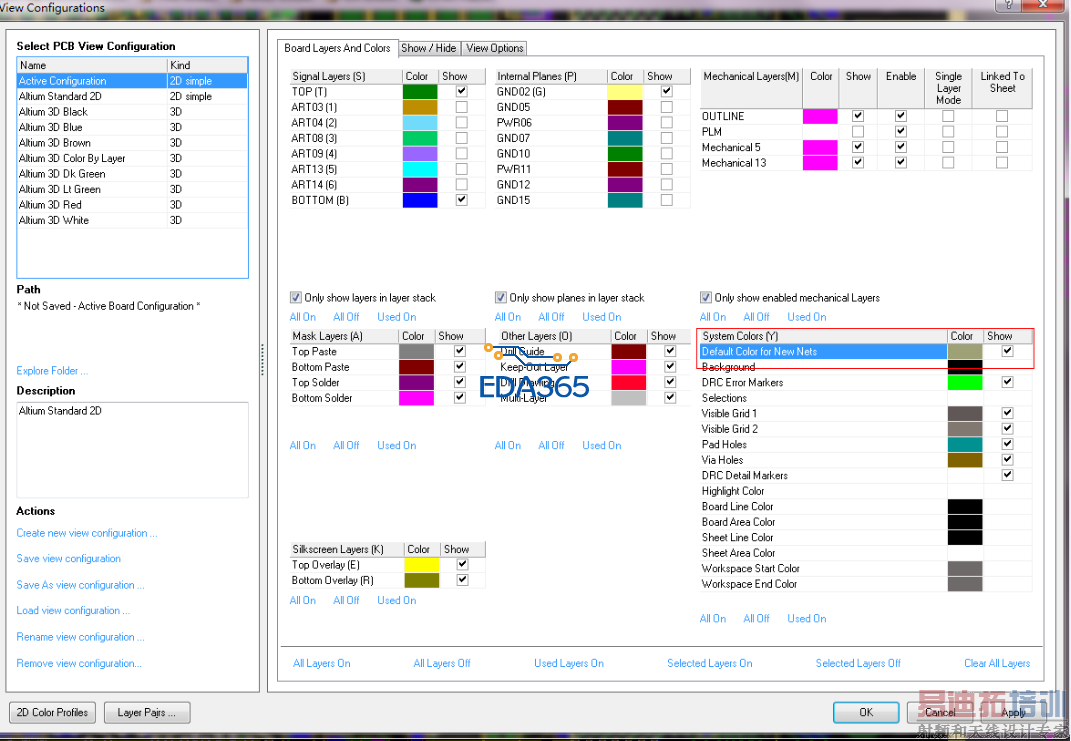Click Load view configuration link

tap(73, 611)
